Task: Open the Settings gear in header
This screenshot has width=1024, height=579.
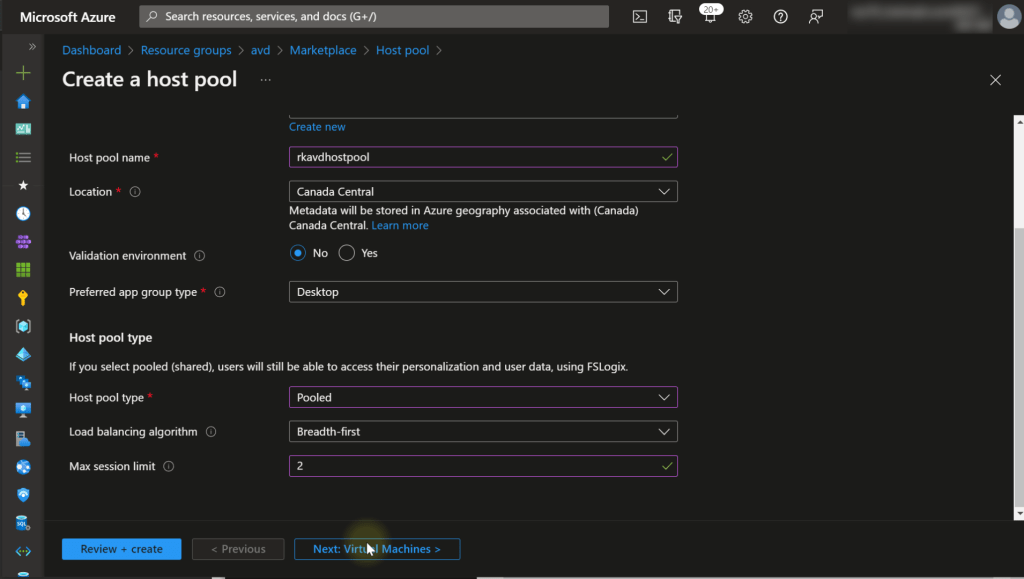Action: [745, 17]
